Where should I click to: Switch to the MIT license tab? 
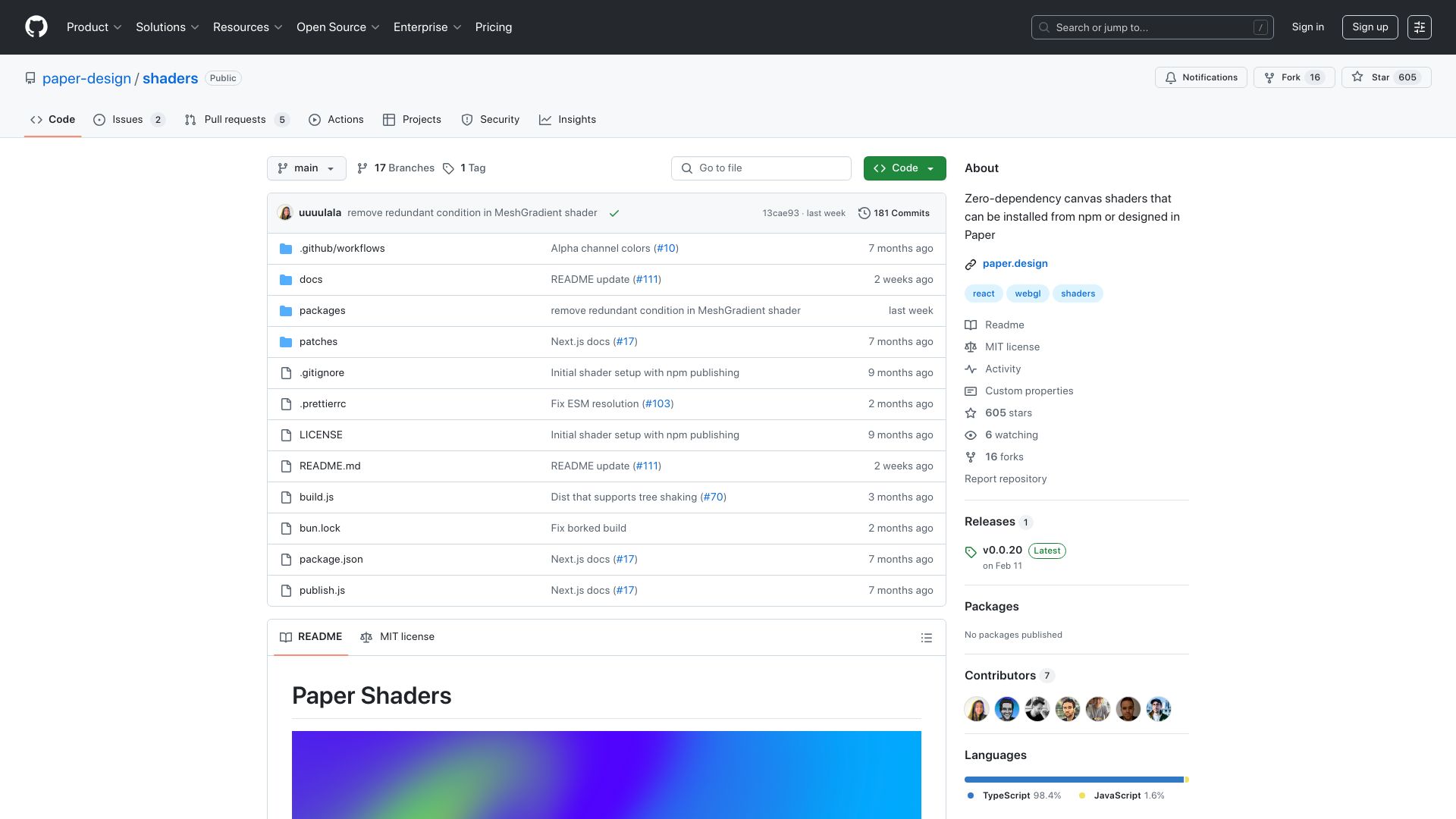(397, 637)
